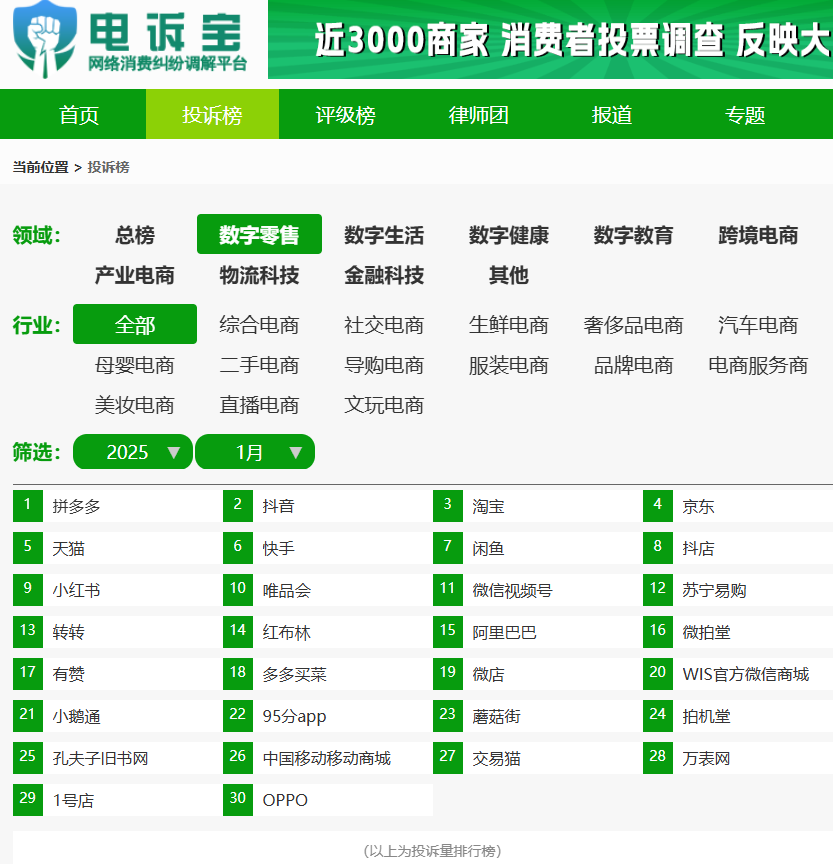Go to the 评级榜 tab
The height and width of the screenshot is (864, 833).
click(x=345, y=115)
